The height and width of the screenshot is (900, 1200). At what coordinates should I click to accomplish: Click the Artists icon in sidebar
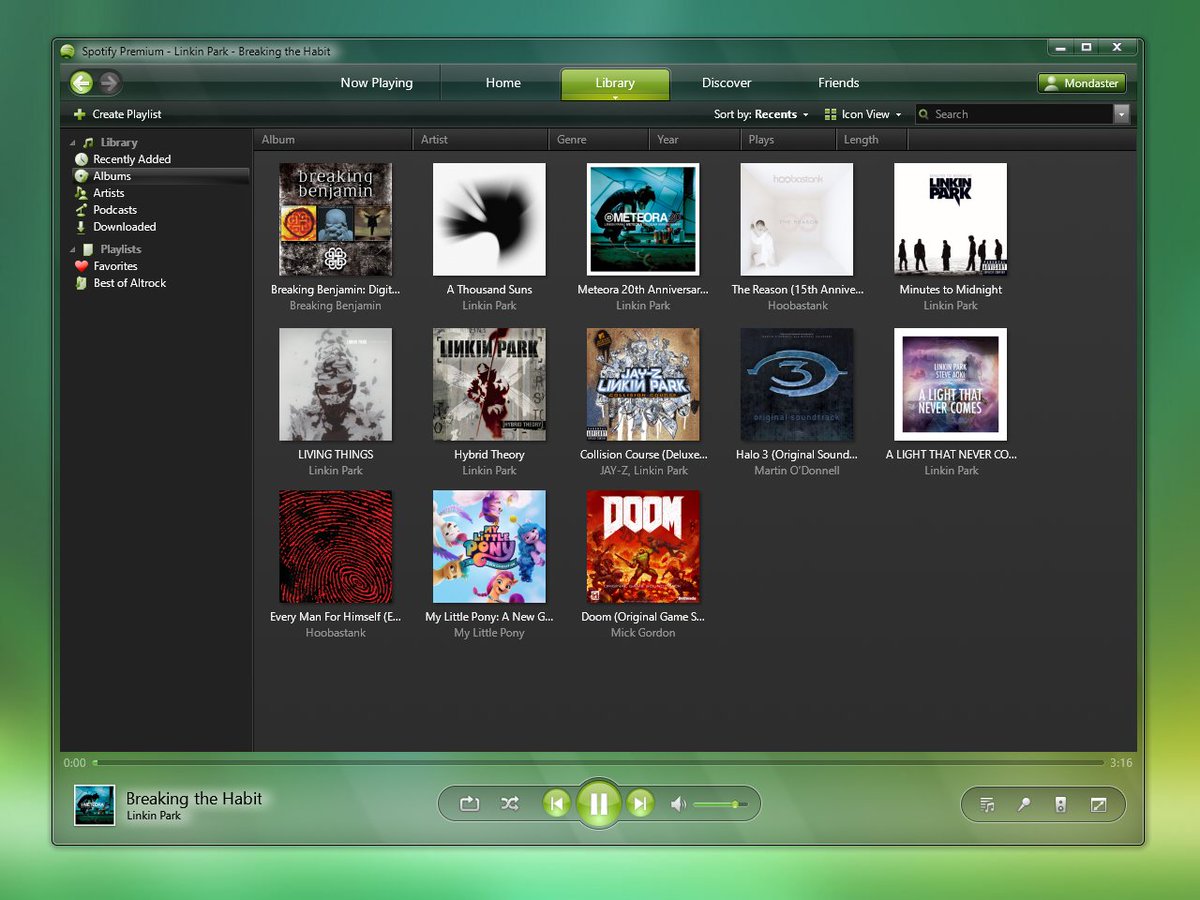(81, 193)
